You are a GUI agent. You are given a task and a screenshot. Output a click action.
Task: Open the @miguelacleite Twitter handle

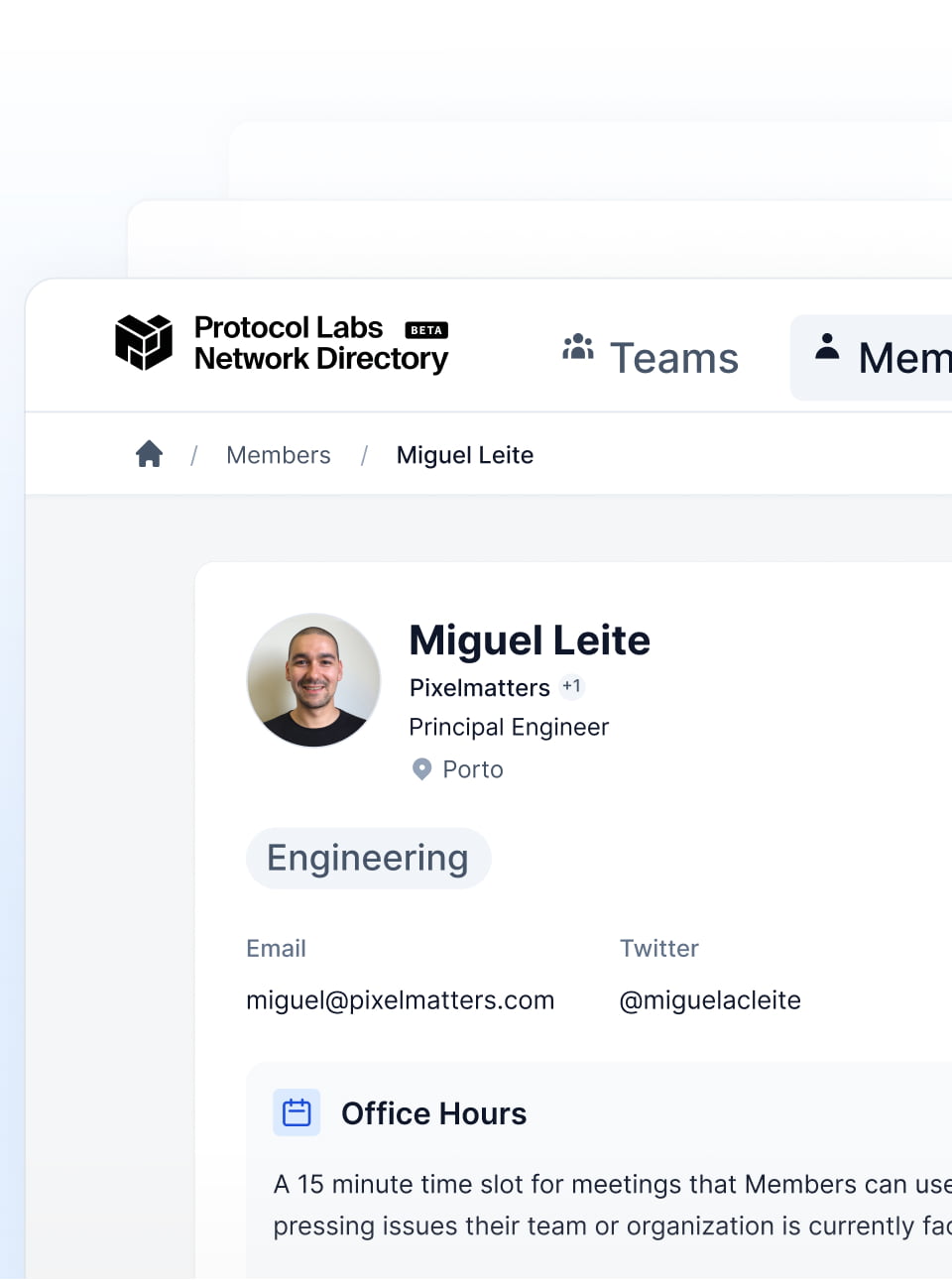point(710,1000)
